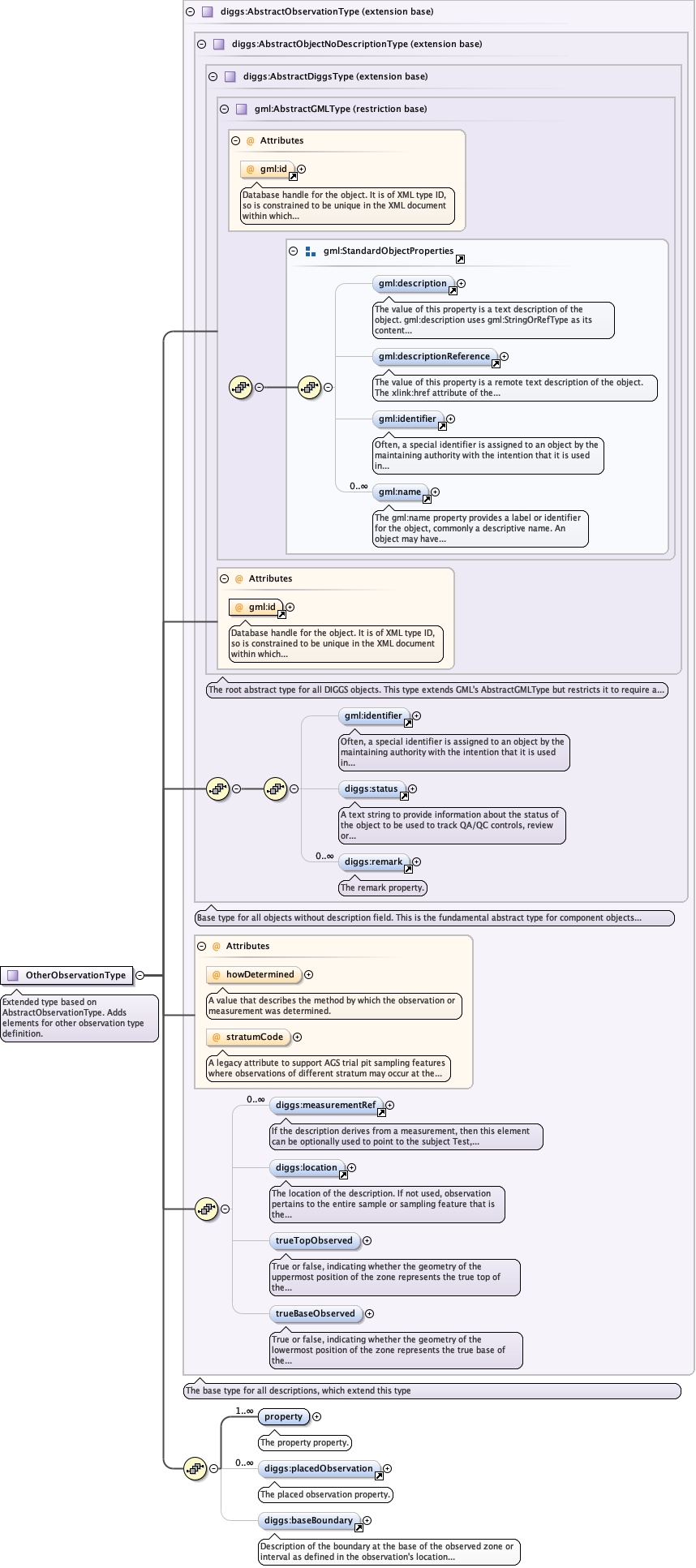Viewport: 696px width, 1568px height.
Task: Click the link arrow on diggs:baseBoundary
Action: click(x=359, y=1527)
